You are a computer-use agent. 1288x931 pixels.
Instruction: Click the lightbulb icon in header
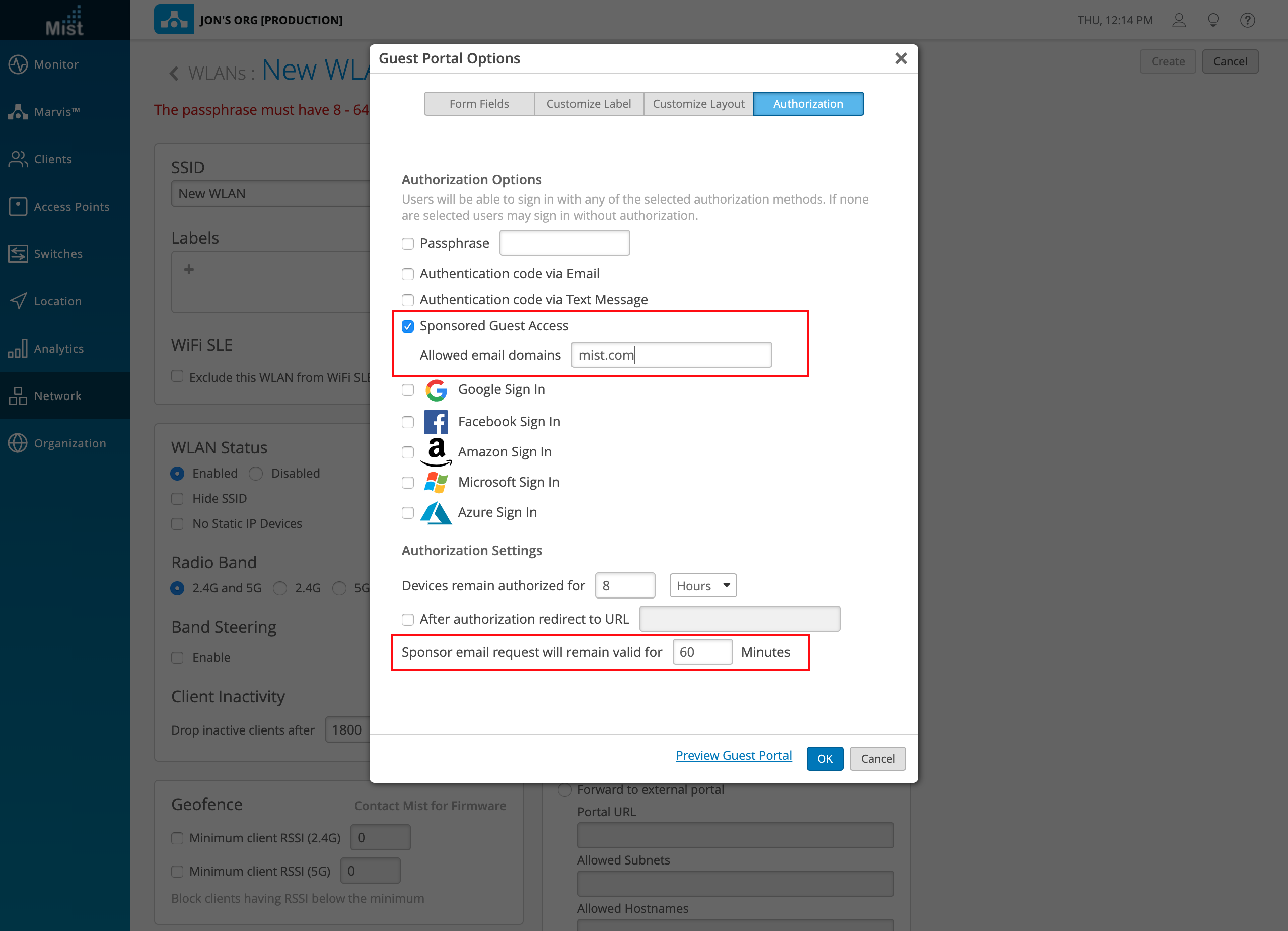1213,21
